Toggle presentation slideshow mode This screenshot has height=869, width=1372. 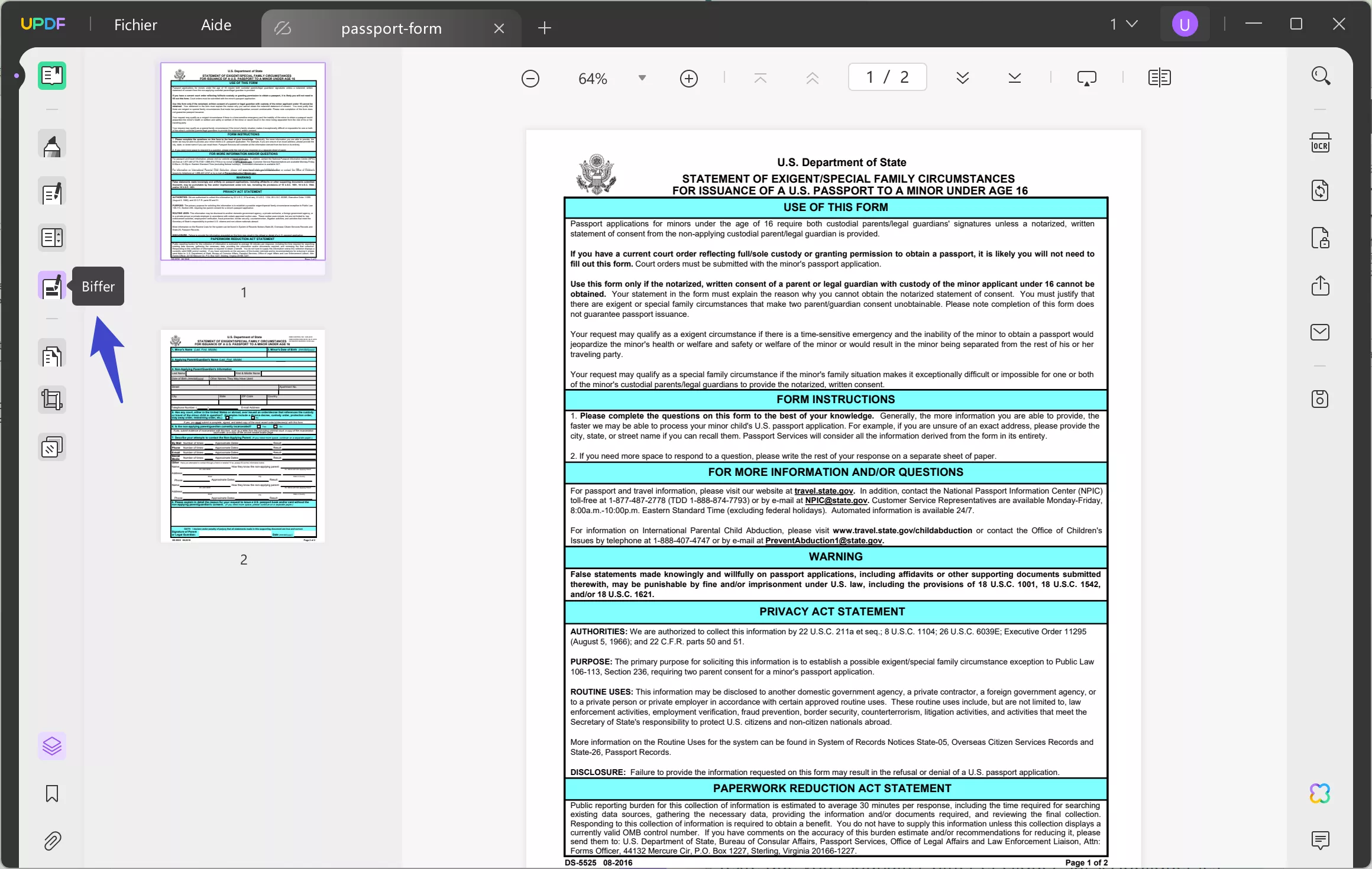[1087, 77]
